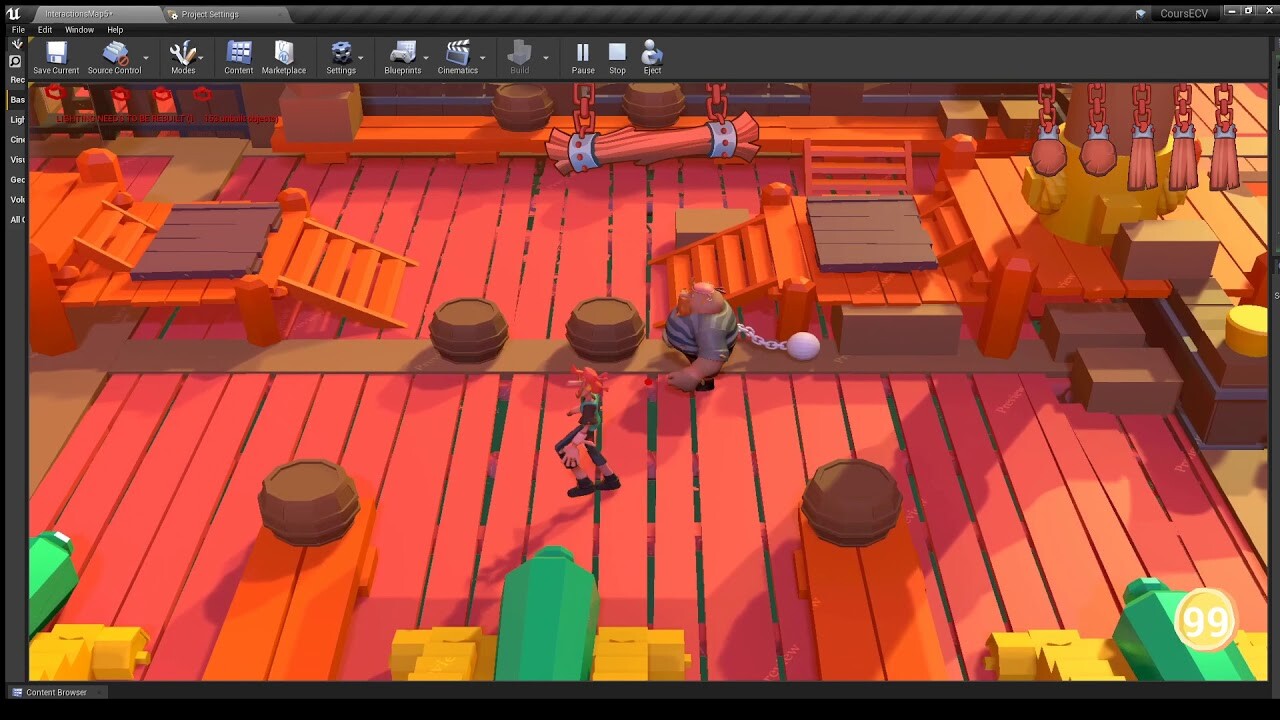Select the All Classes placement category
The height and width of the screenshot is (720, 1280).
[x=14, y=219]
